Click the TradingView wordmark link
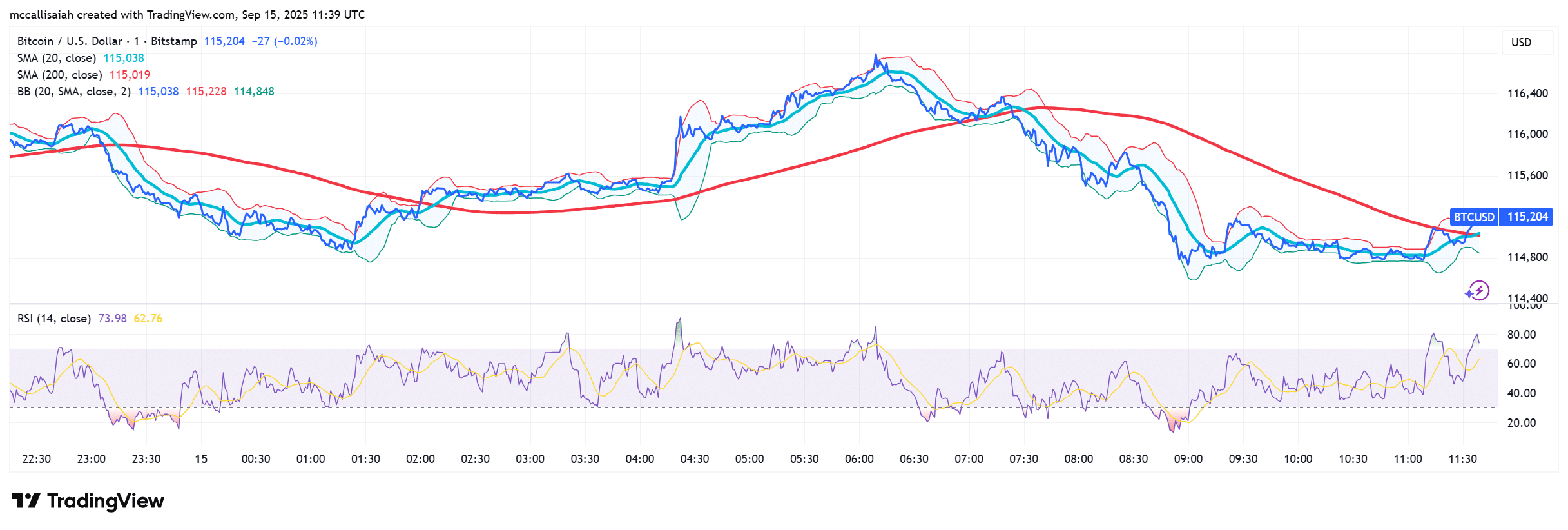 [x=106, y=501]
